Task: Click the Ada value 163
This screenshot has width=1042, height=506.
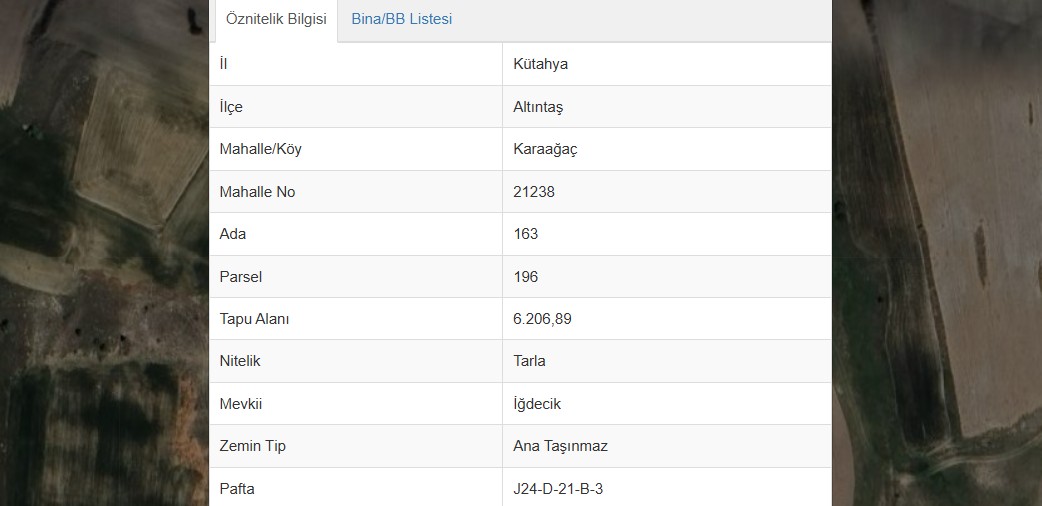Action: pos(526,234)
